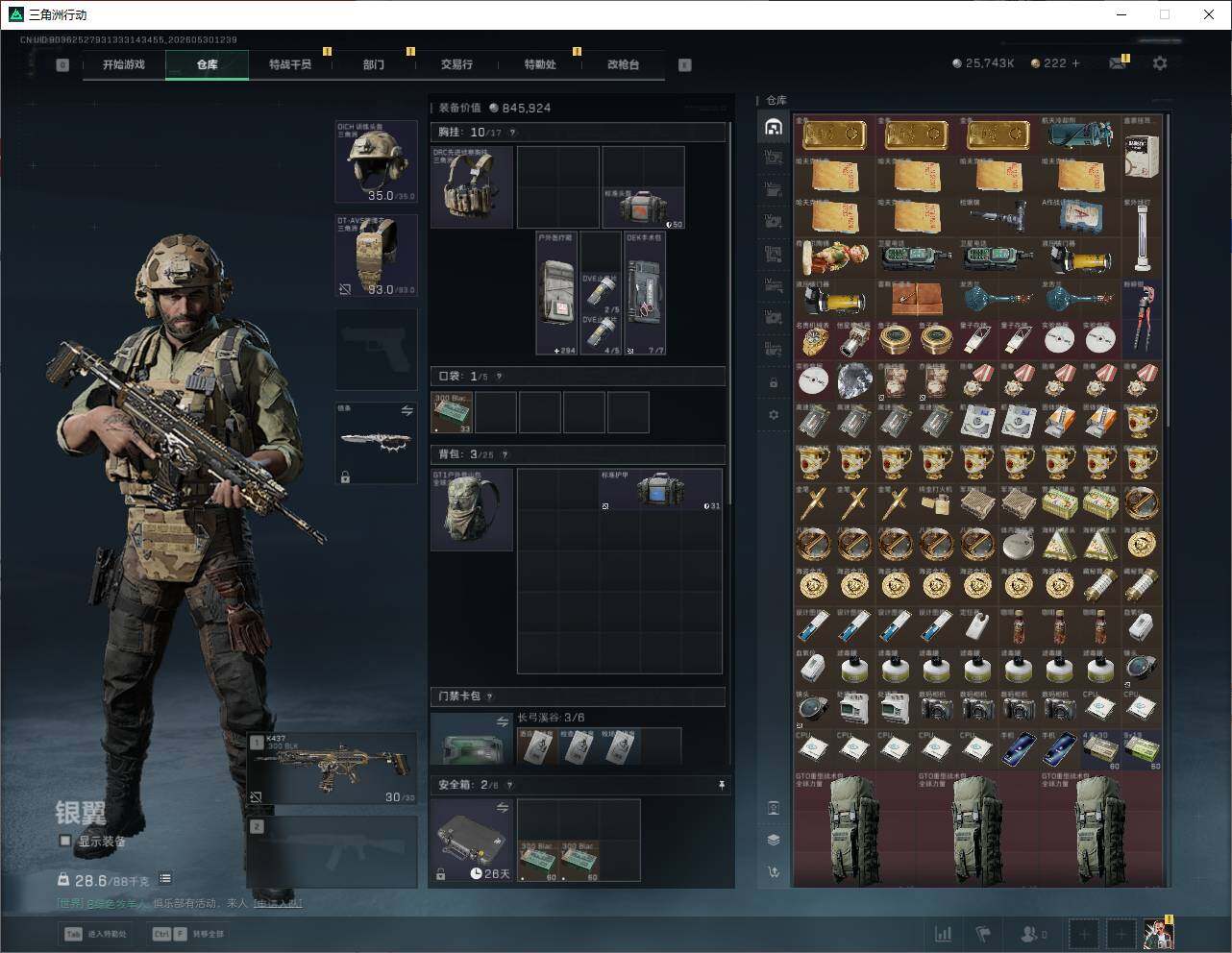This screenshot has width=1232, height=953.
Task: Select the 300 Blackout ammo in pocket
Action: [x=452, y=412]
